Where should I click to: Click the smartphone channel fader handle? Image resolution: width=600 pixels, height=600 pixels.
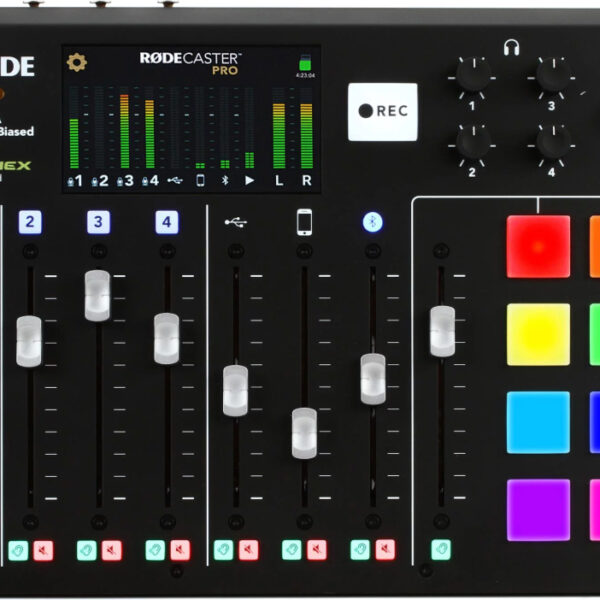[304, 433]
